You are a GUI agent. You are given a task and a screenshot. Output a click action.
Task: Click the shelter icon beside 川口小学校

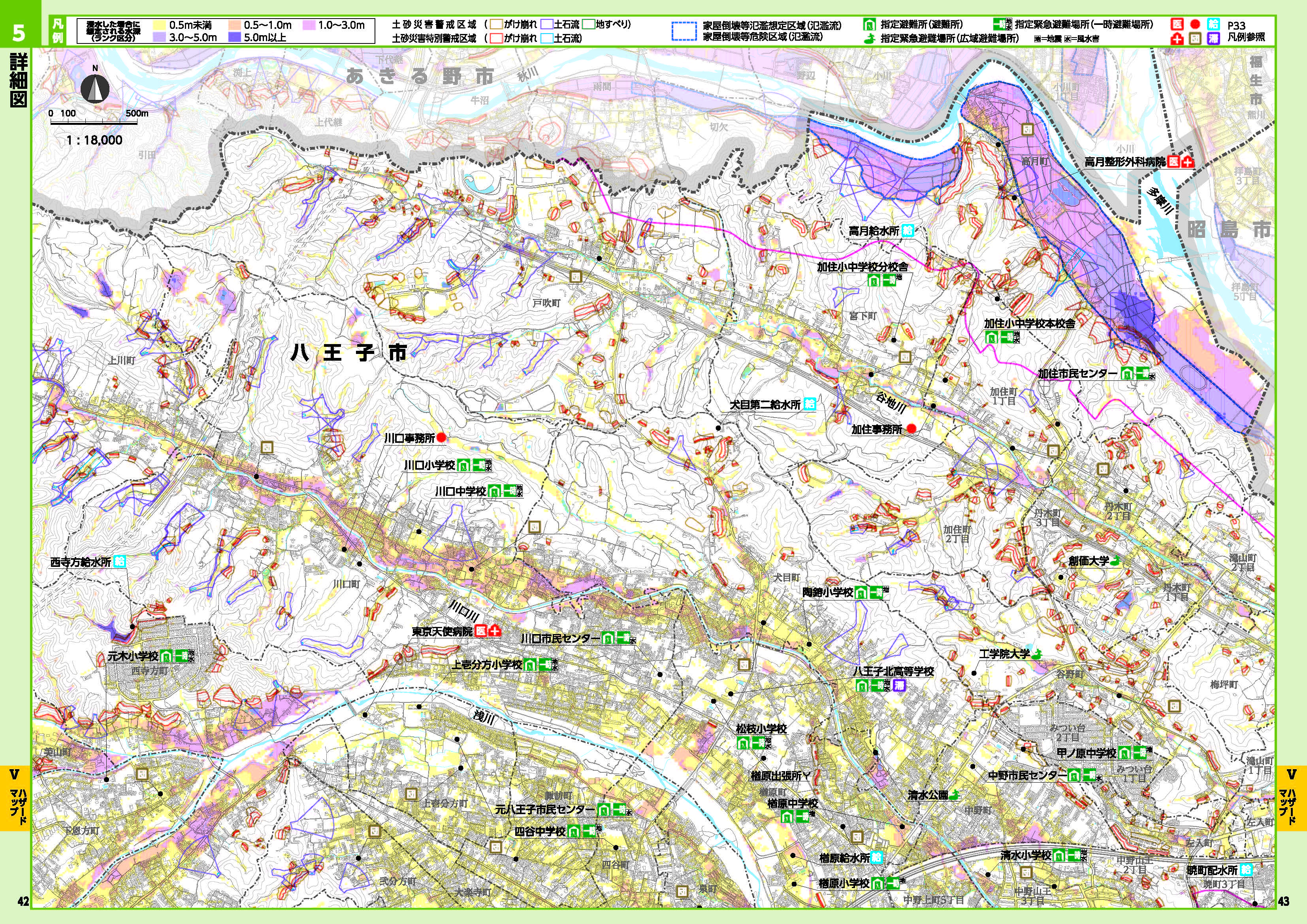pos(464,465)
